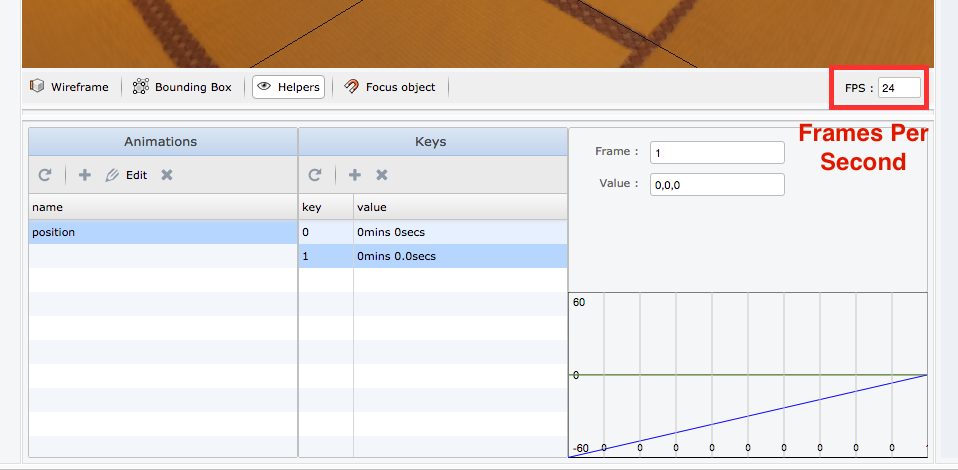The height and width of the screenshot is (470, 958).
Task: Sort by the name column header
Action: click(163, 207)
